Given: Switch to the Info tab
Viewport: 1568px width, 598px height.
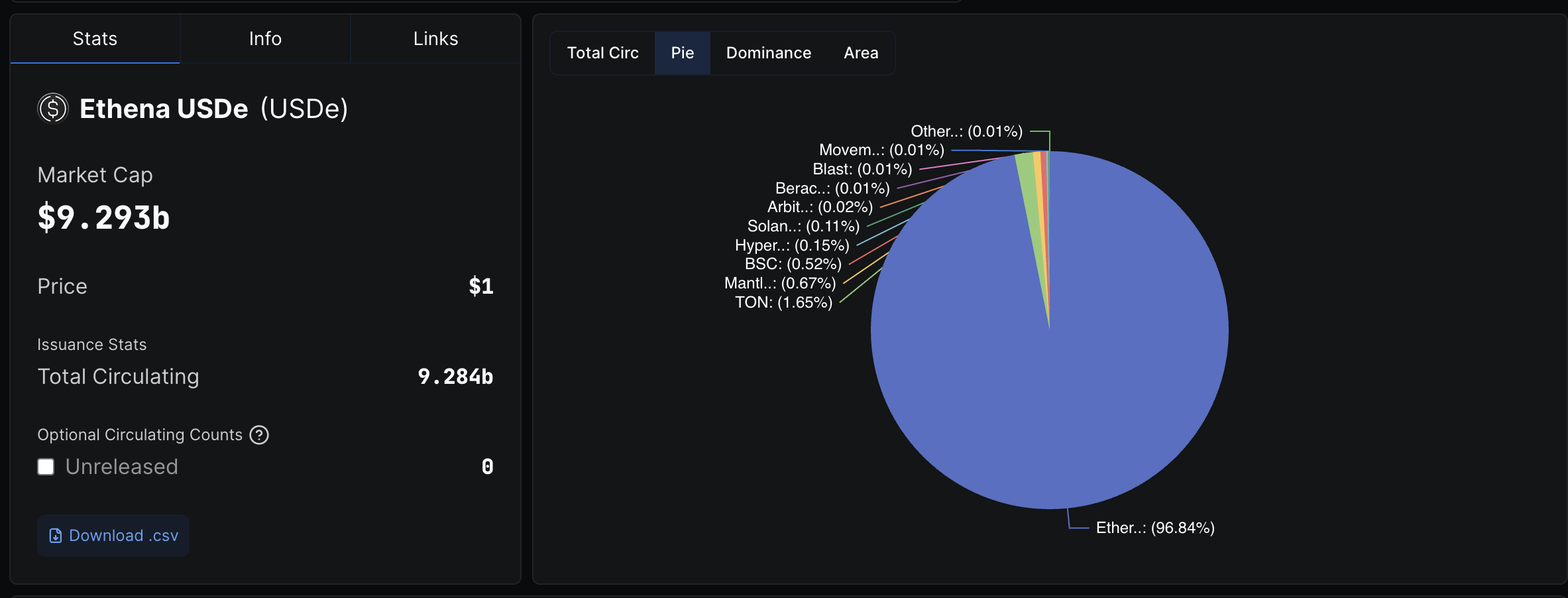Looking at the screenshot, I should pyautogui.click(x=265, y=38).
